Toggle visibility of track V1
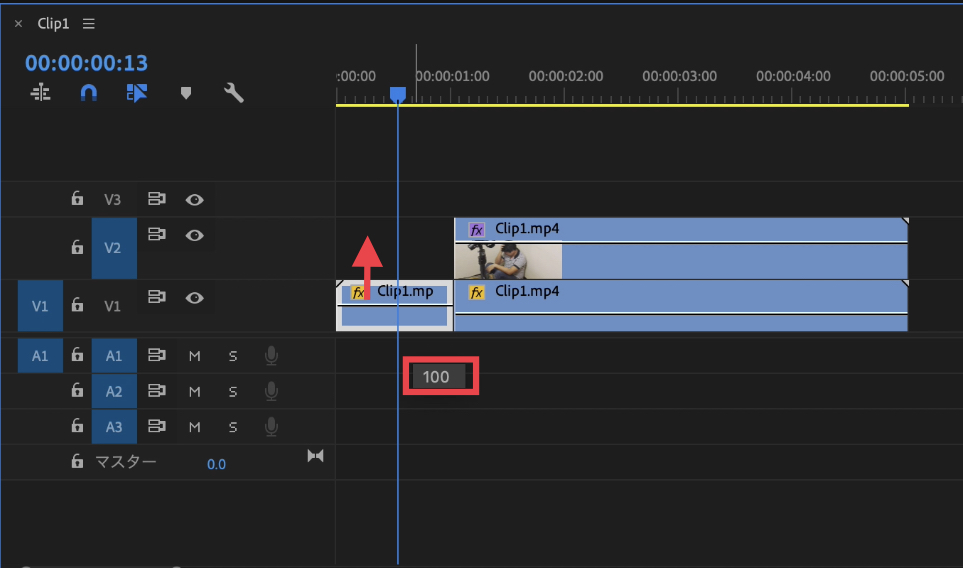Image resolution: width=963 pixels, height=568 pixels. pyautogui.click(x=195, y=297)
